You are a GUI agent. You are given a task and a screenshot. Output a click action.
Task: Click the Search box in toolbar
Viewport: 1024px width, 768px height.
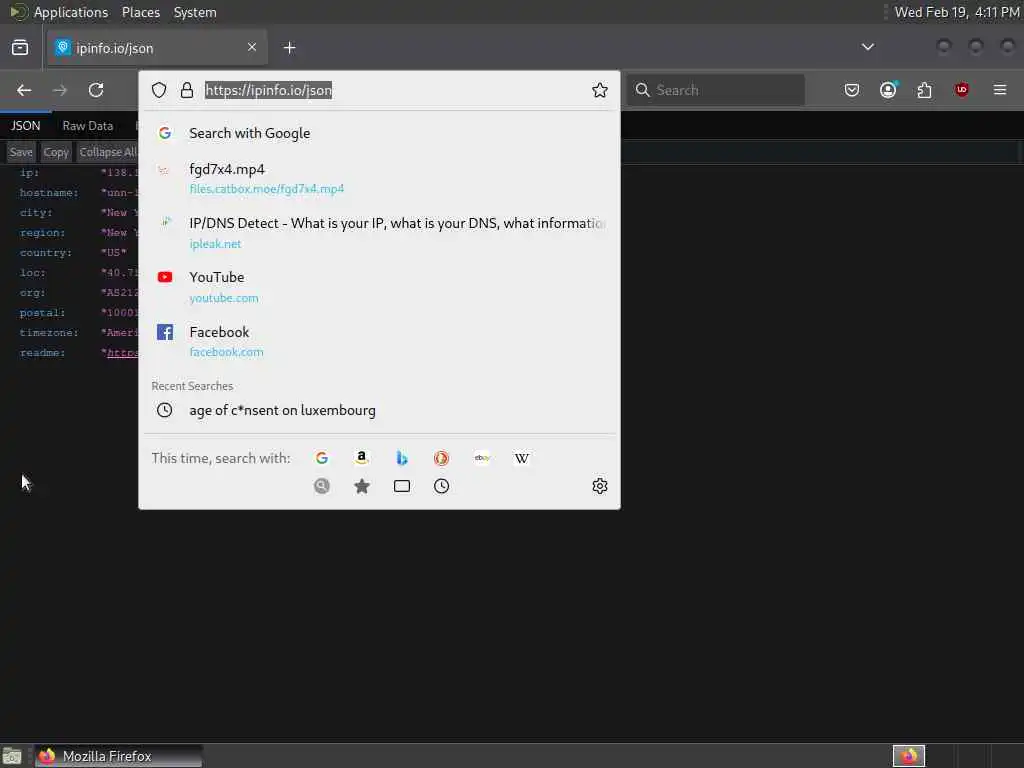tap(716, 90)
